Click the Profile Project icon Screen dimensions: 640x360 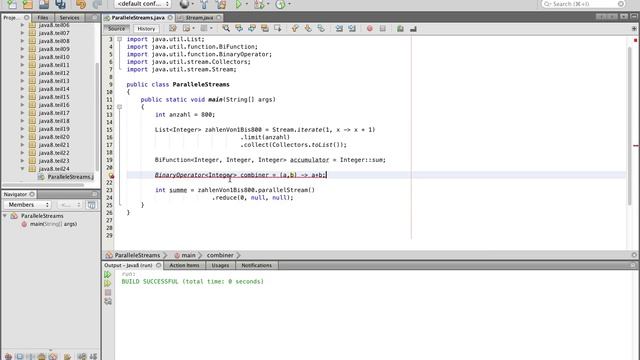280,4
